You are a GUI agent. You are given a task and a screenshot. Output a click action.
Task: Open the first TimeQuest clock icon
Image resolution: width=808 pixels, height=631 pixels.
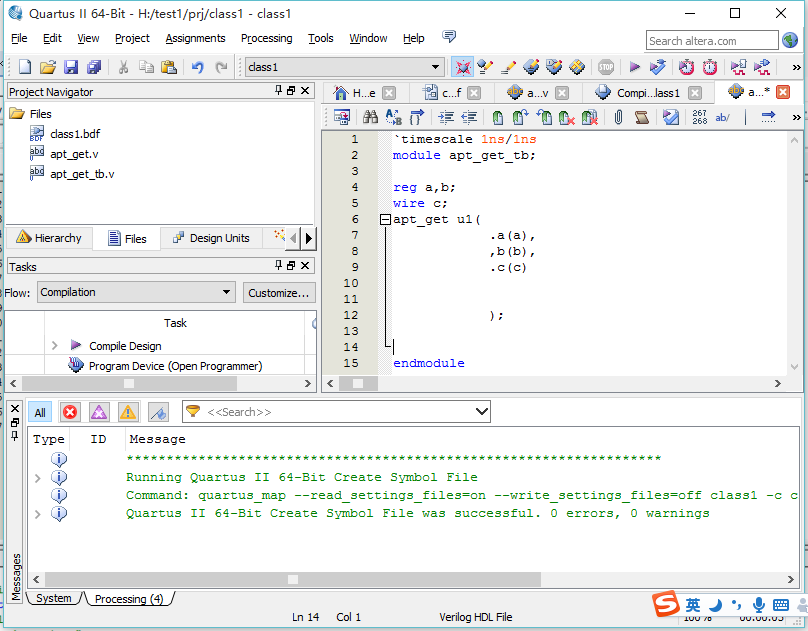tap(686, 67)
